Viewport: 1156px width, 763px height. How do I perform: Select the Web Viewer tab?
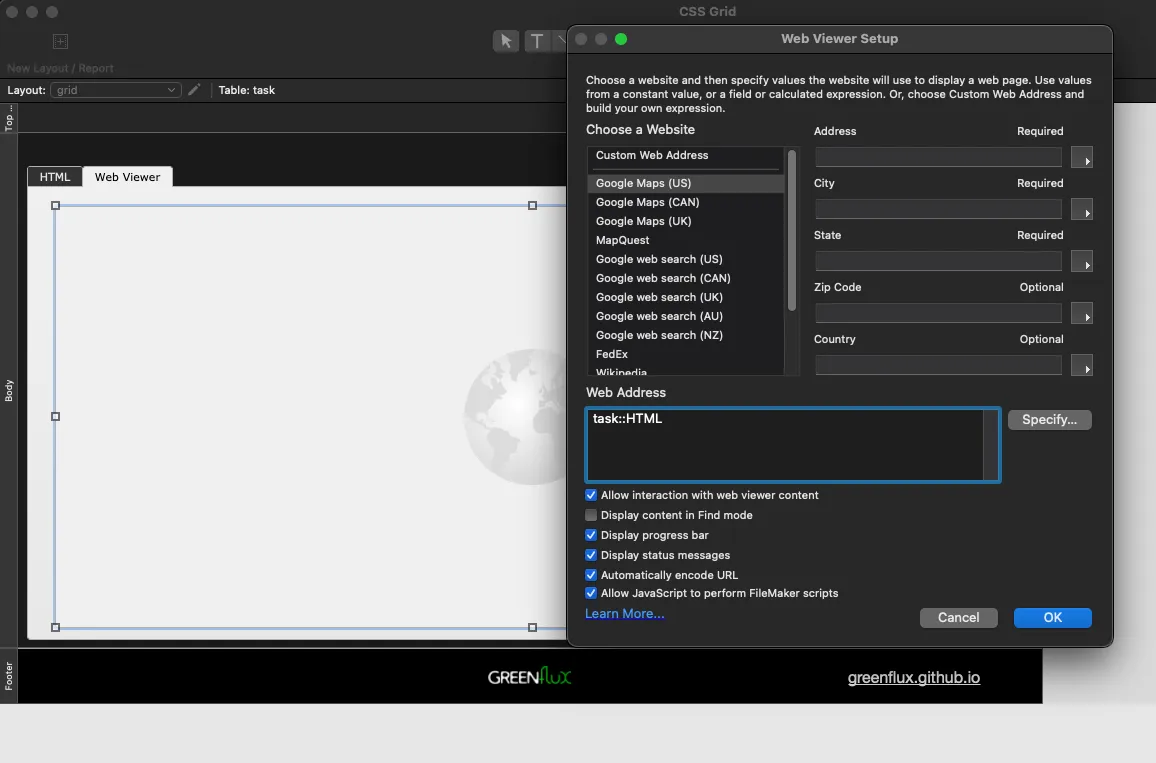point(127,177)
